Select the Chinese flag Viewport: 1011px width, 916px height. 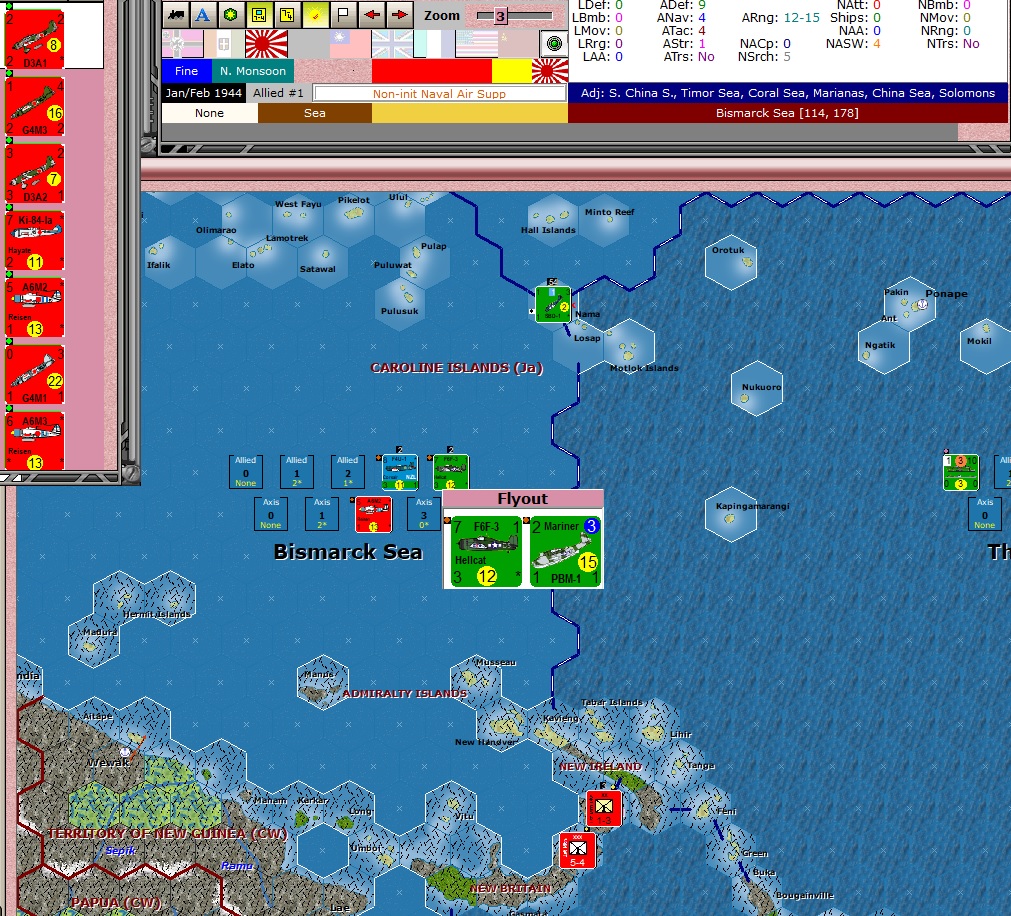click(349, 44)
